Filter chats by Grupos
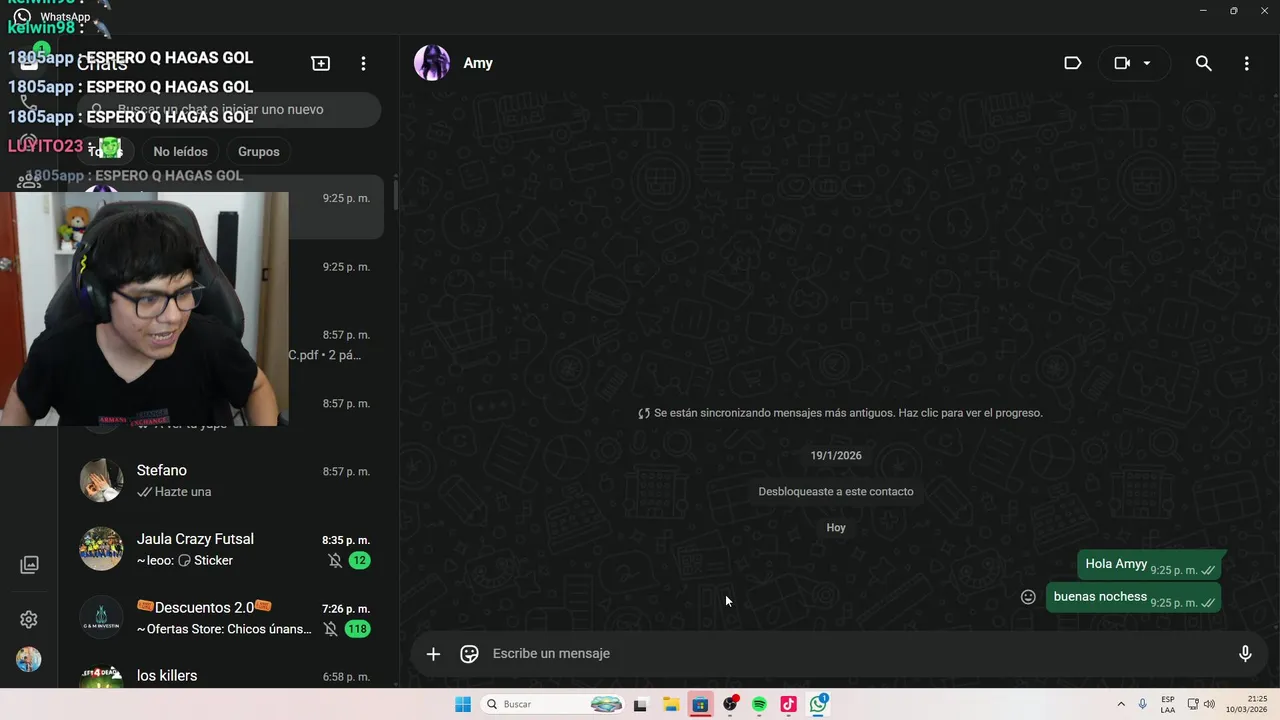Screen dimensions: 1280x720 click(x=259, y=152)
